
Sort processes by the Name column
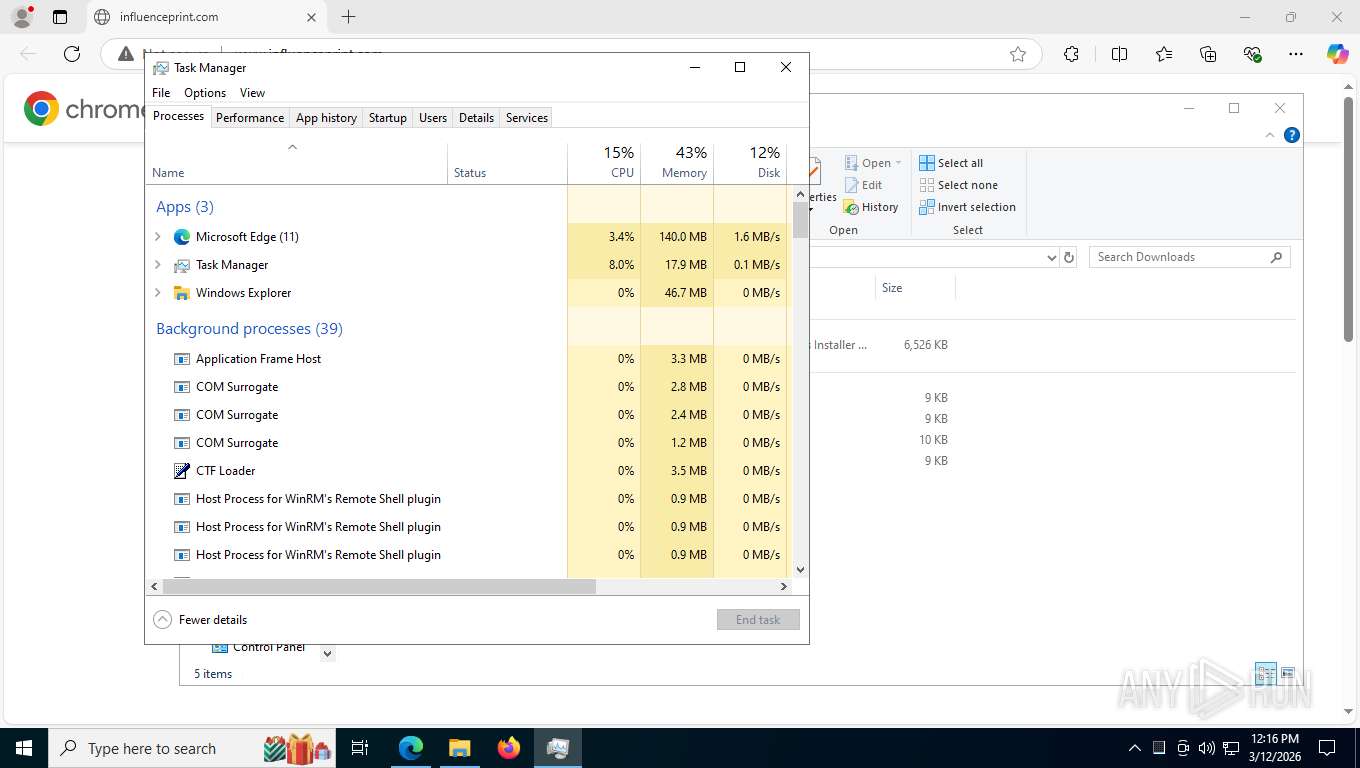pyautogui.click(x=297, y=163)
